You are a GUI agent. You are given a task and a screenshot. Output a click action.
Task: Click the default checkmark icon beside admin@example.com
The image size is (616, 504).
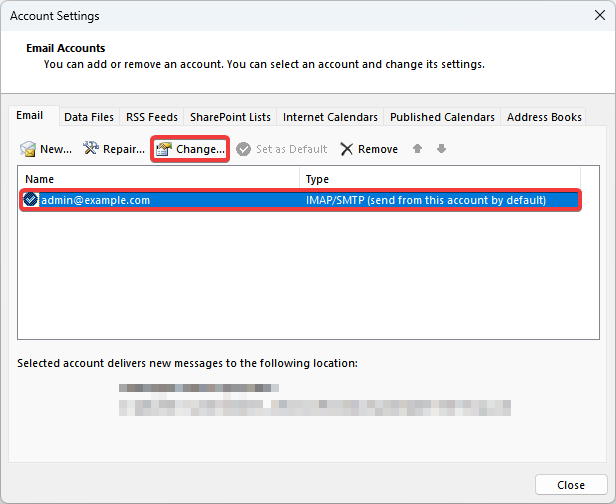tap(31, 200)
